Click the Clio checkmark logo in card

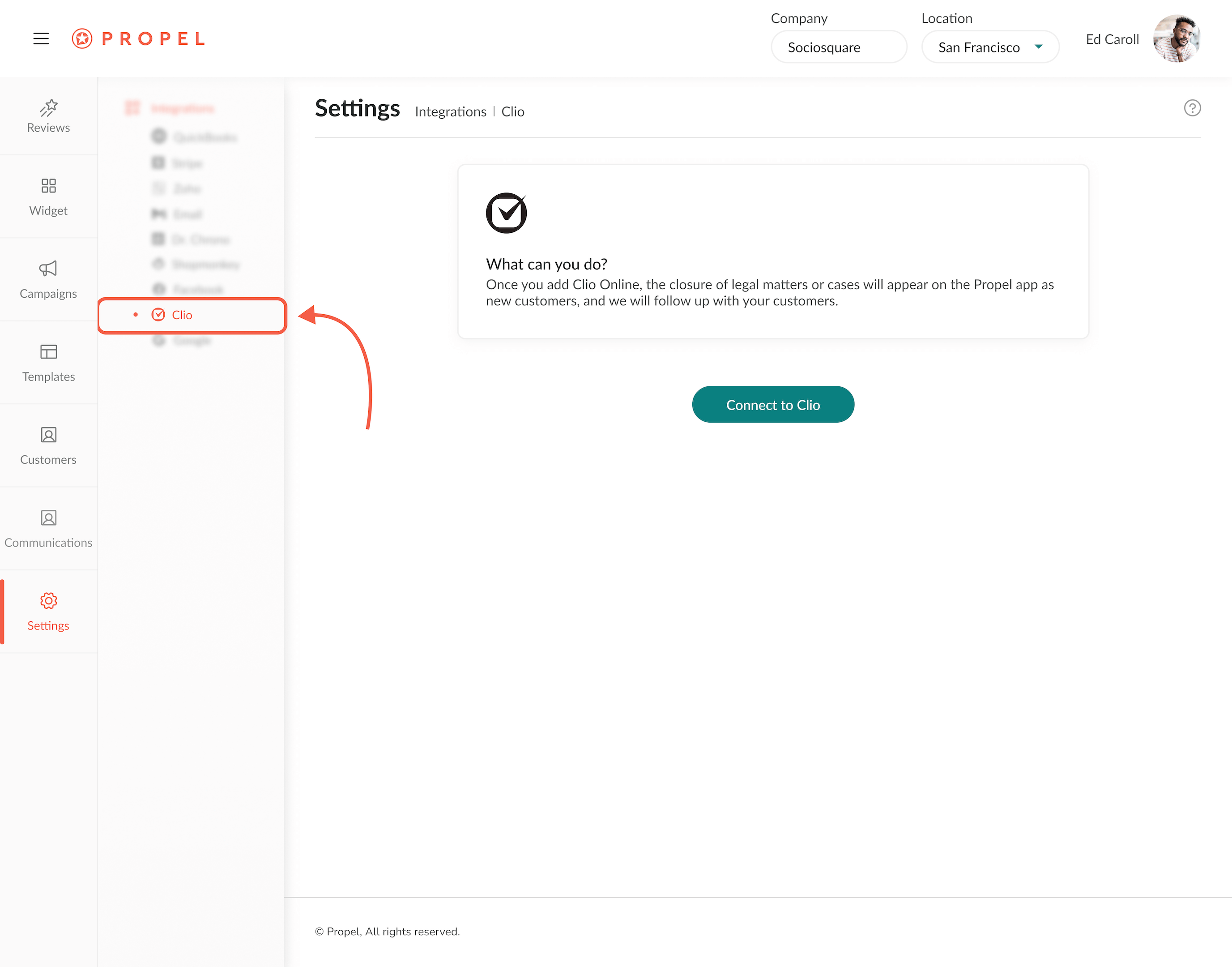click(507, 213)
